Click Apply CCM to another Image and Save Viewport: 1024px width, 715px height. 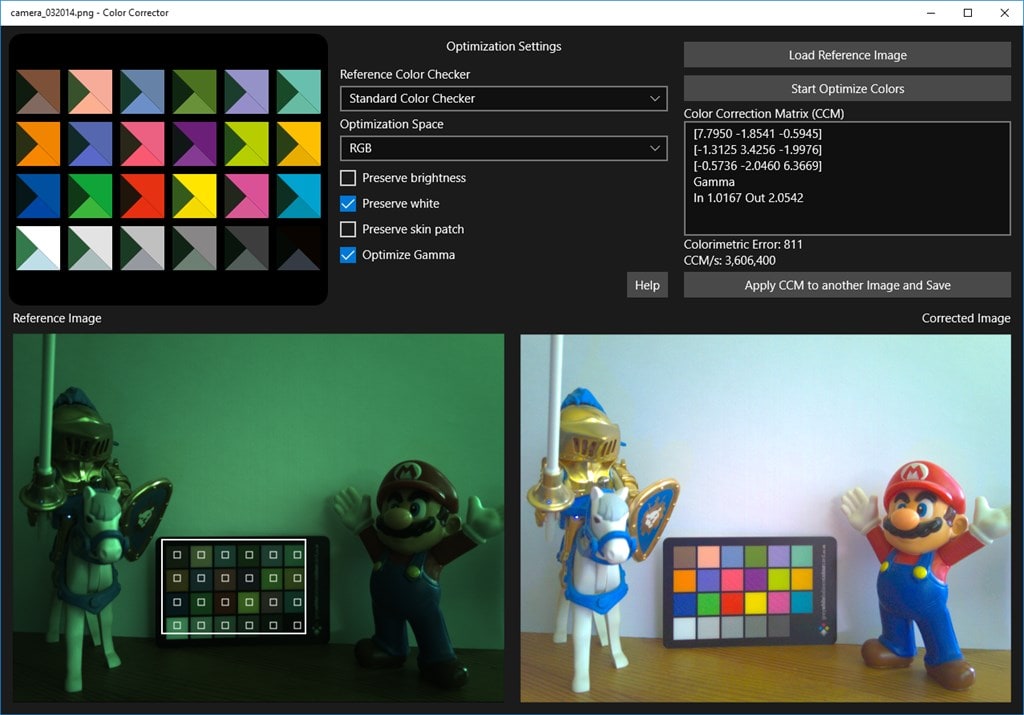(847, 285)
